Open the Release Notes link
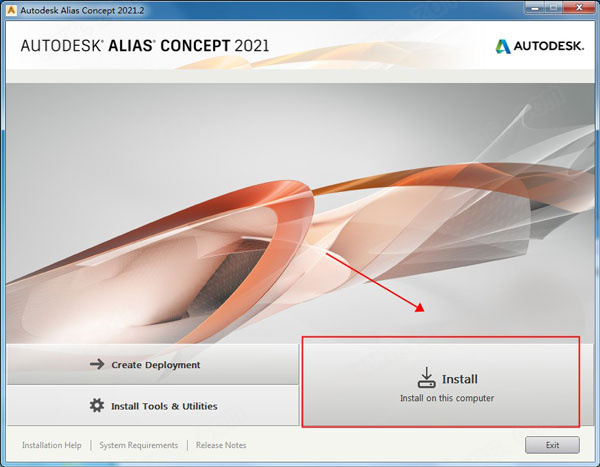Screen dimensions: 600x467 221,445
